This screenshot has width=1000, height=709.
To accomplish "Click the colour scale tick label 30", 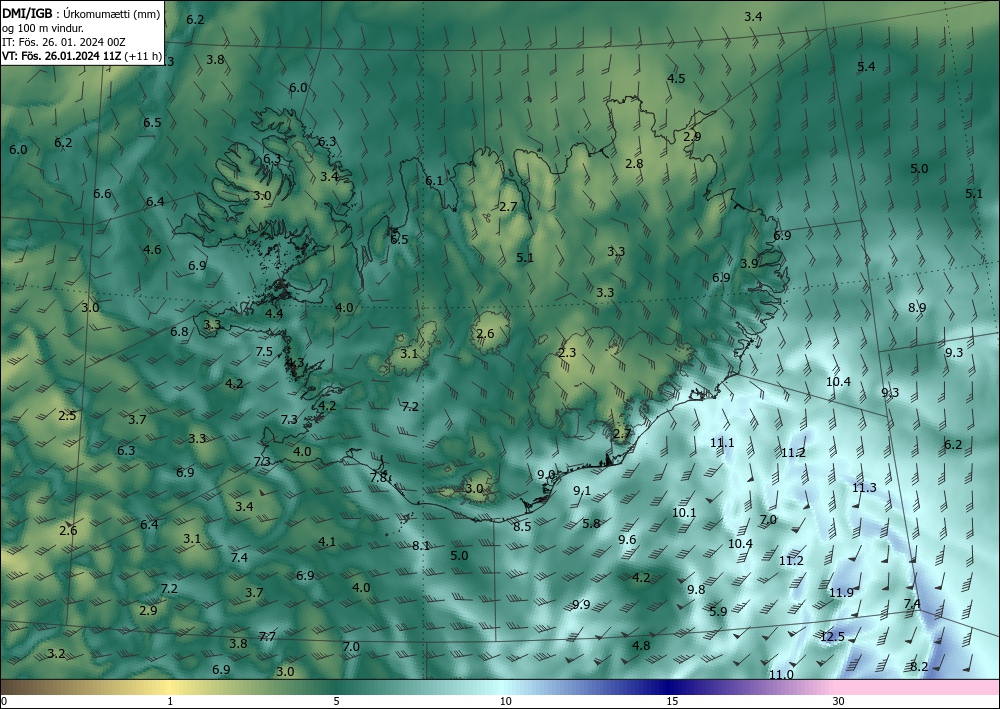I will tap(838, 701).
